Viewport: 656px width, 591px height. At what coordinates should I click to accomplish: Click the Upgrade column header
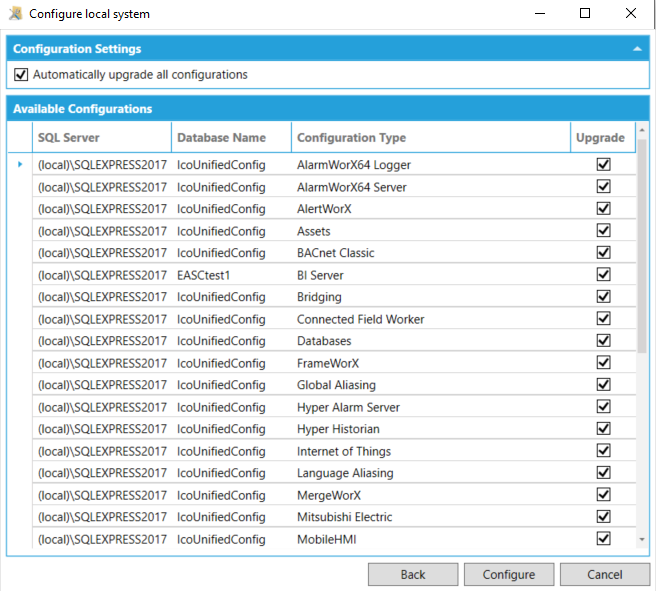click(x=603, y=138)
